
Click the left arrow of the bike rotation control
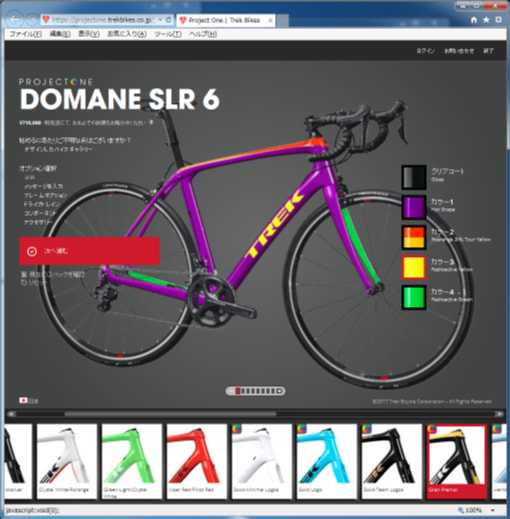coord(232,391)
